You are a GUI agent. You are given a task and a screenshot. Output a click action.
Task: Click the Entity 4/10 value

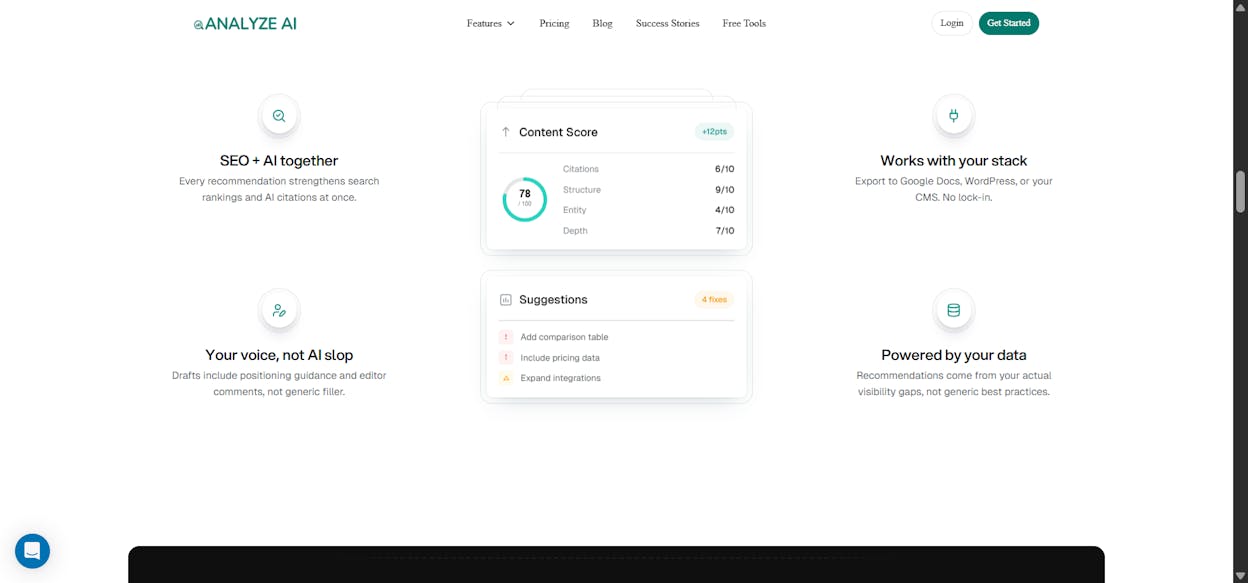point(724,210)
